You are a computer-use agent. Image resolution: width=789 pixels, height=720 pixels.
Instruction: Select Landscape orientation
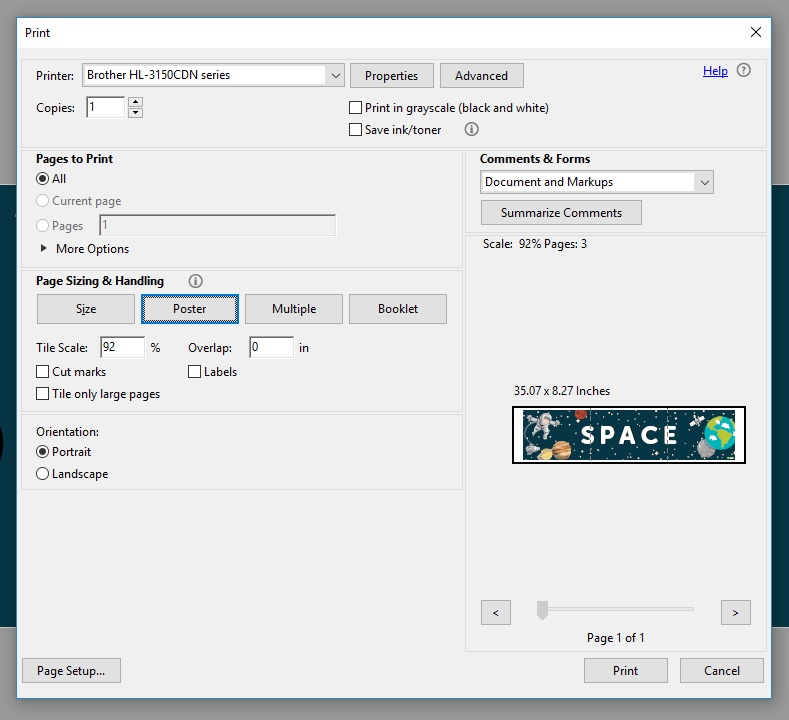pyautogui.click(x=43, y=474)
